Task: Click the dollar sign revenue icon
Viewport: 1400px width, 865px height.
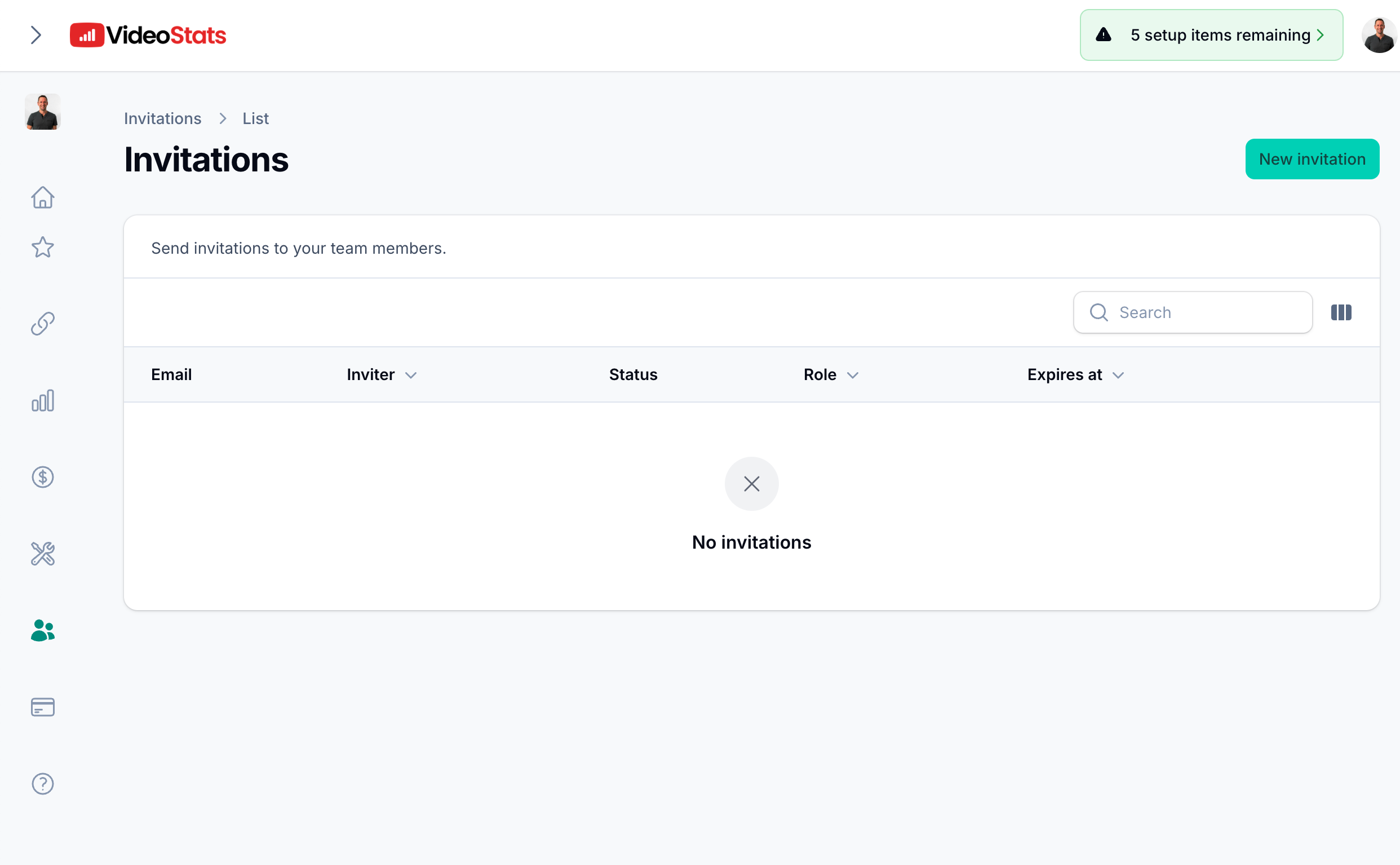Action: [x=42, y=477]
